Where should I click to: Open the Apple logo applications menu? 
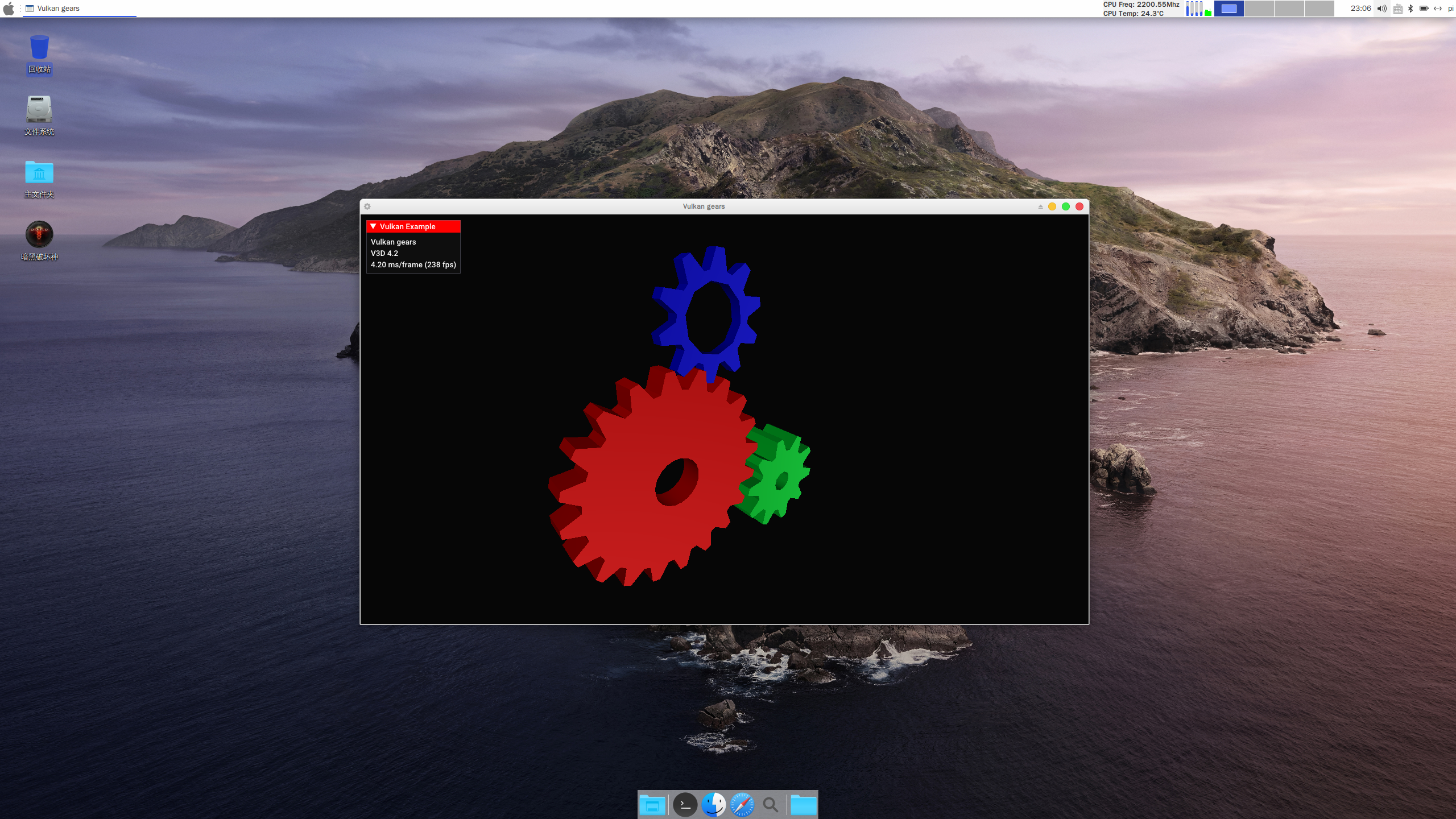[9, 9]
